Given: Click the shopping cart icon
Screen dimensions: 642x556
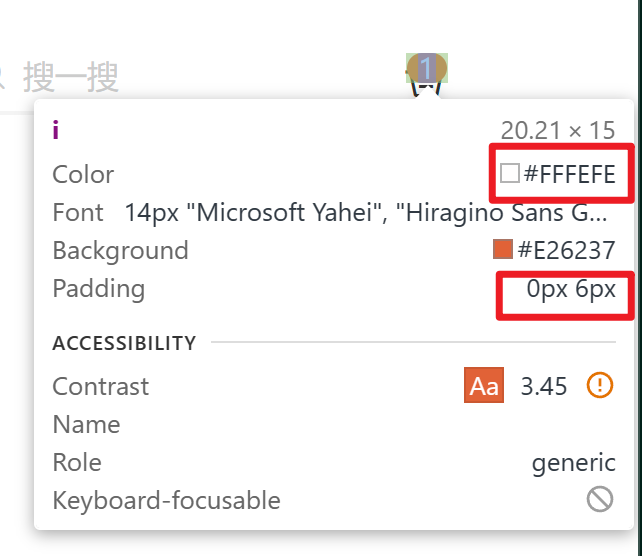Looking at the screenshot, I should click(425, 88).
